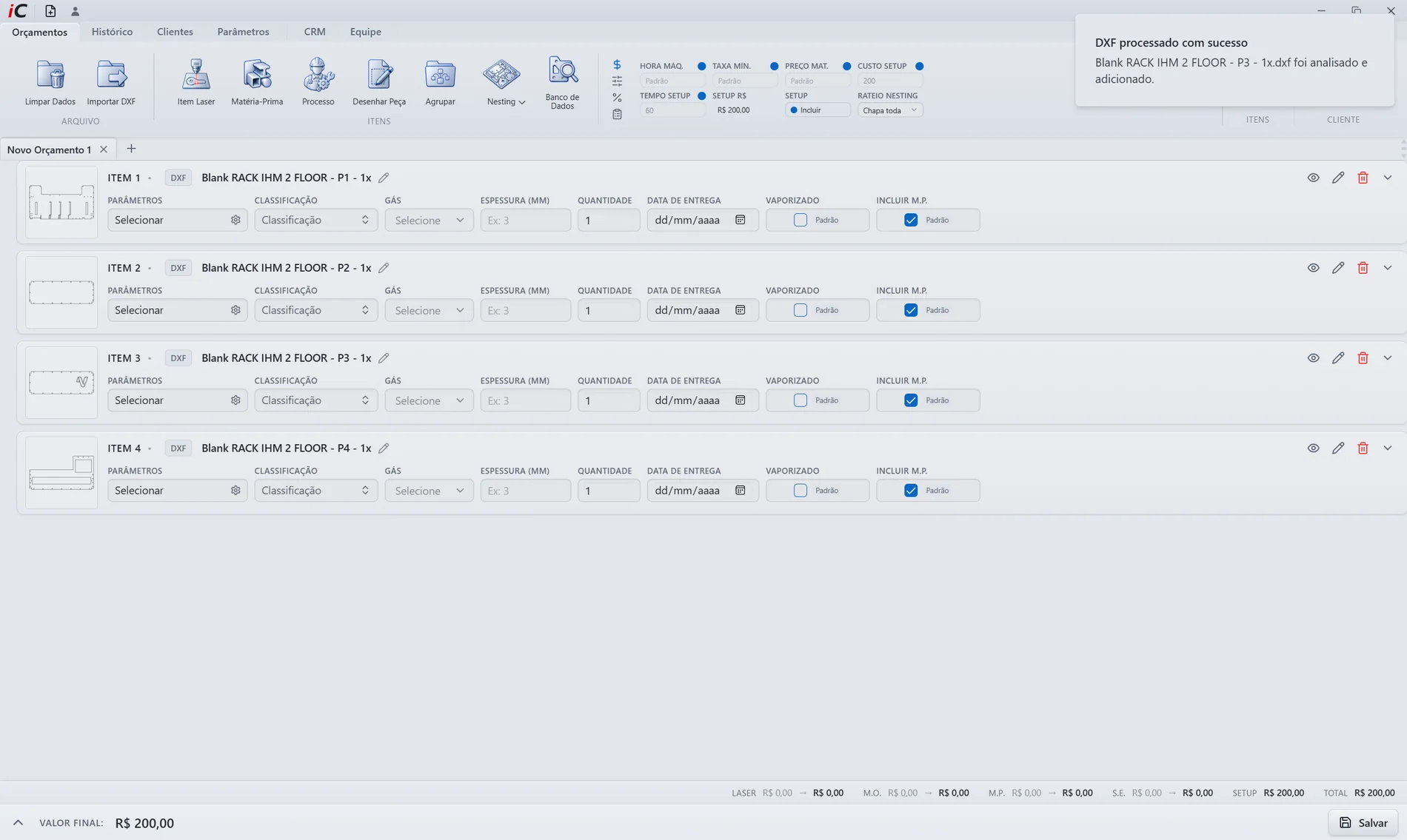Go to the Parâmetros tab
Screen dimensions: 1407x840
243,32
